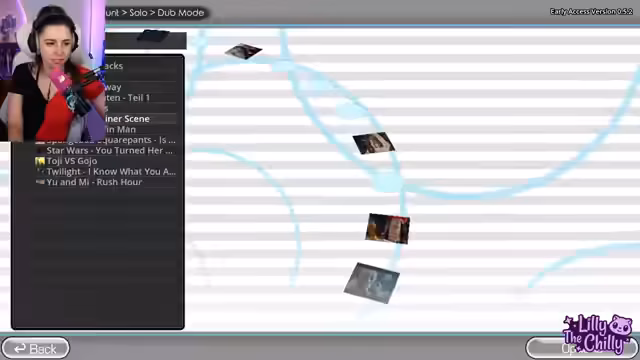Select the Toji VS Gojo track
The width and height of the screenshot is (640, 360).
pos(106,161)
